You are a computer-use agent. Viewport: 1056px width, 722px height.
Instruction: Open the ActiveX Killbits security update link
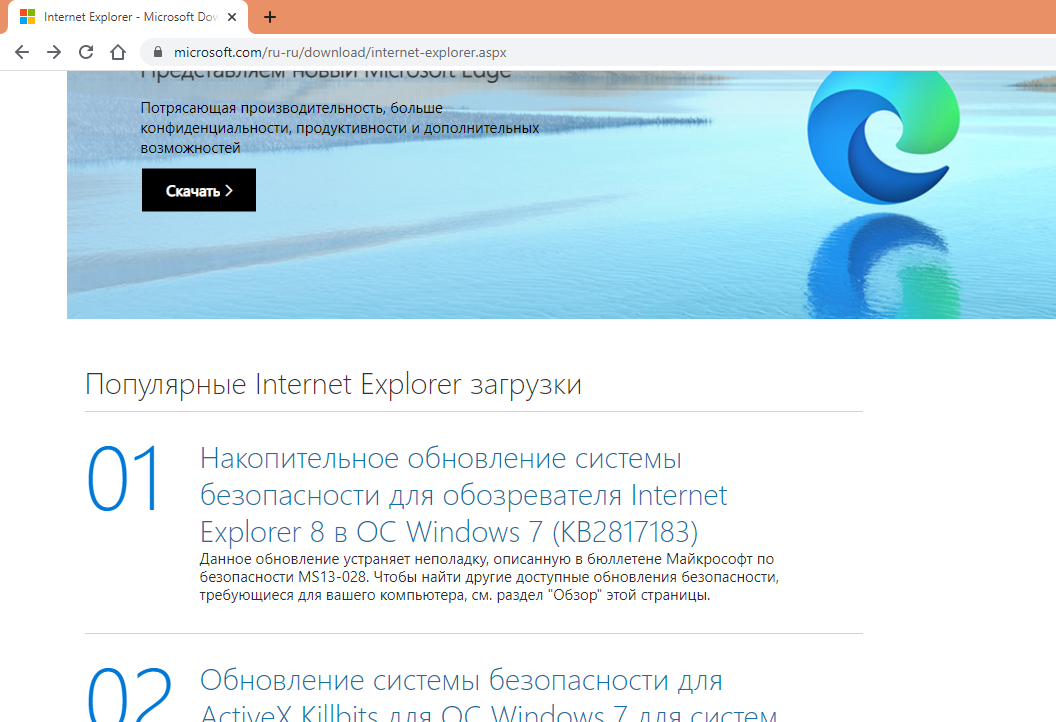488,695
